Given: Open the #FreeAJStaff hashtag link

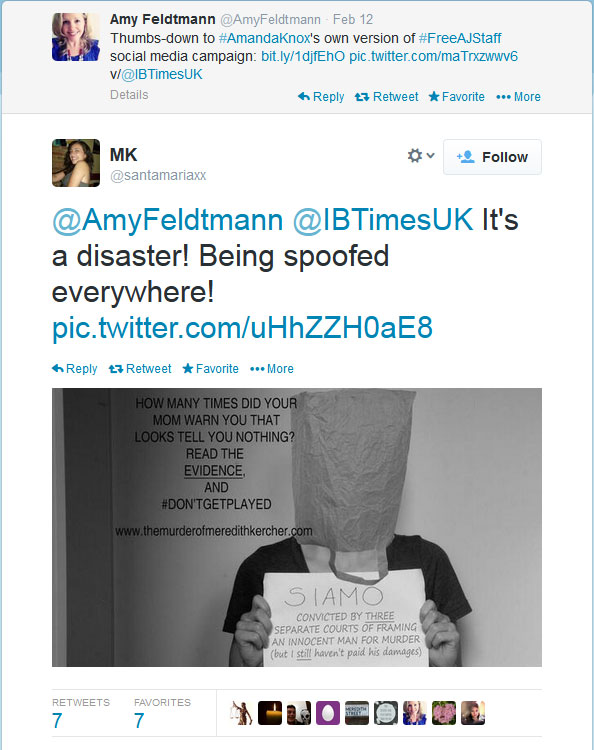Looking at the screenshot, I should point(460,38).
